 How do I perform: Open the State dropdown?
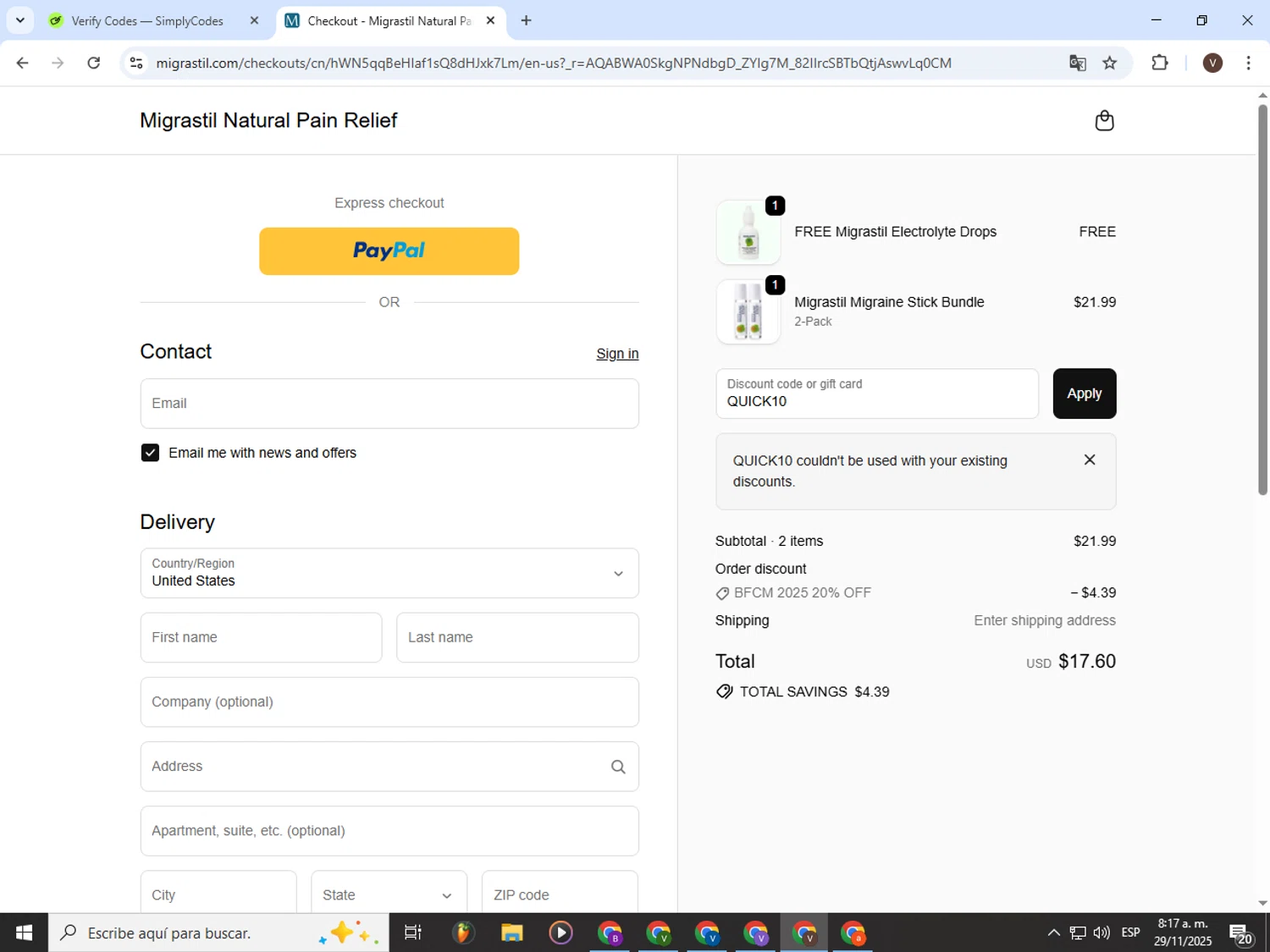(389, 893)
